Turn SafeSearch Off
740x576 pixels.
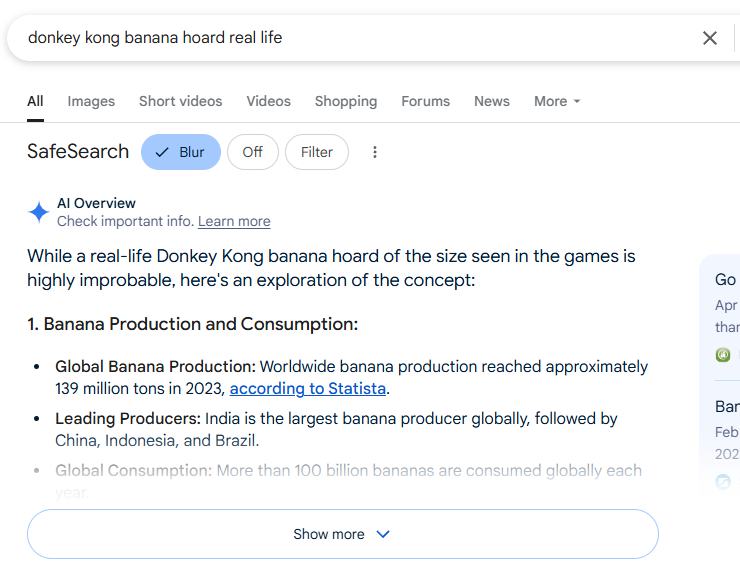pyautogui.click(x=252, y=152)
